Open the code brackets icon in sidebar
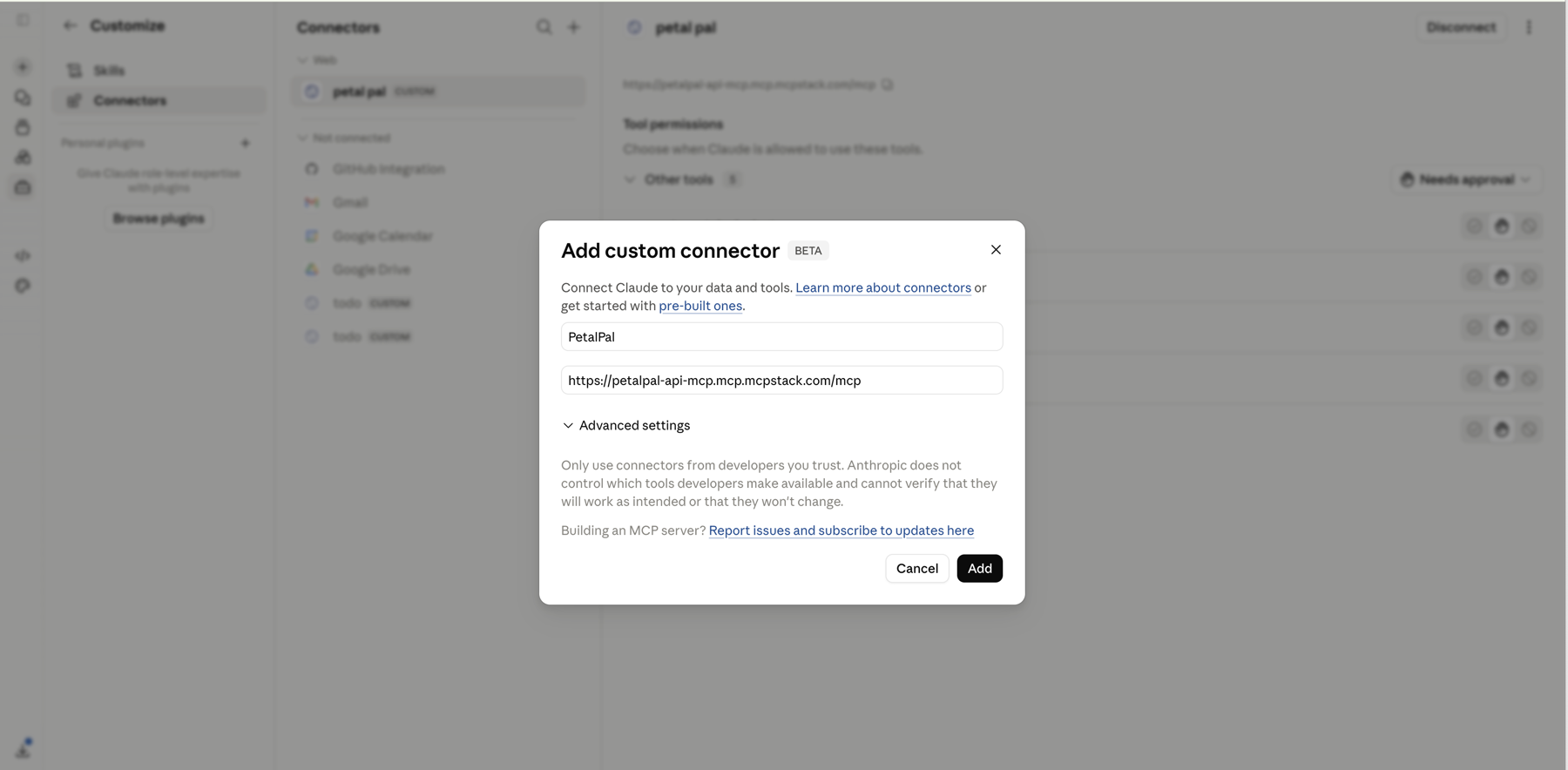 coord(23,256)
